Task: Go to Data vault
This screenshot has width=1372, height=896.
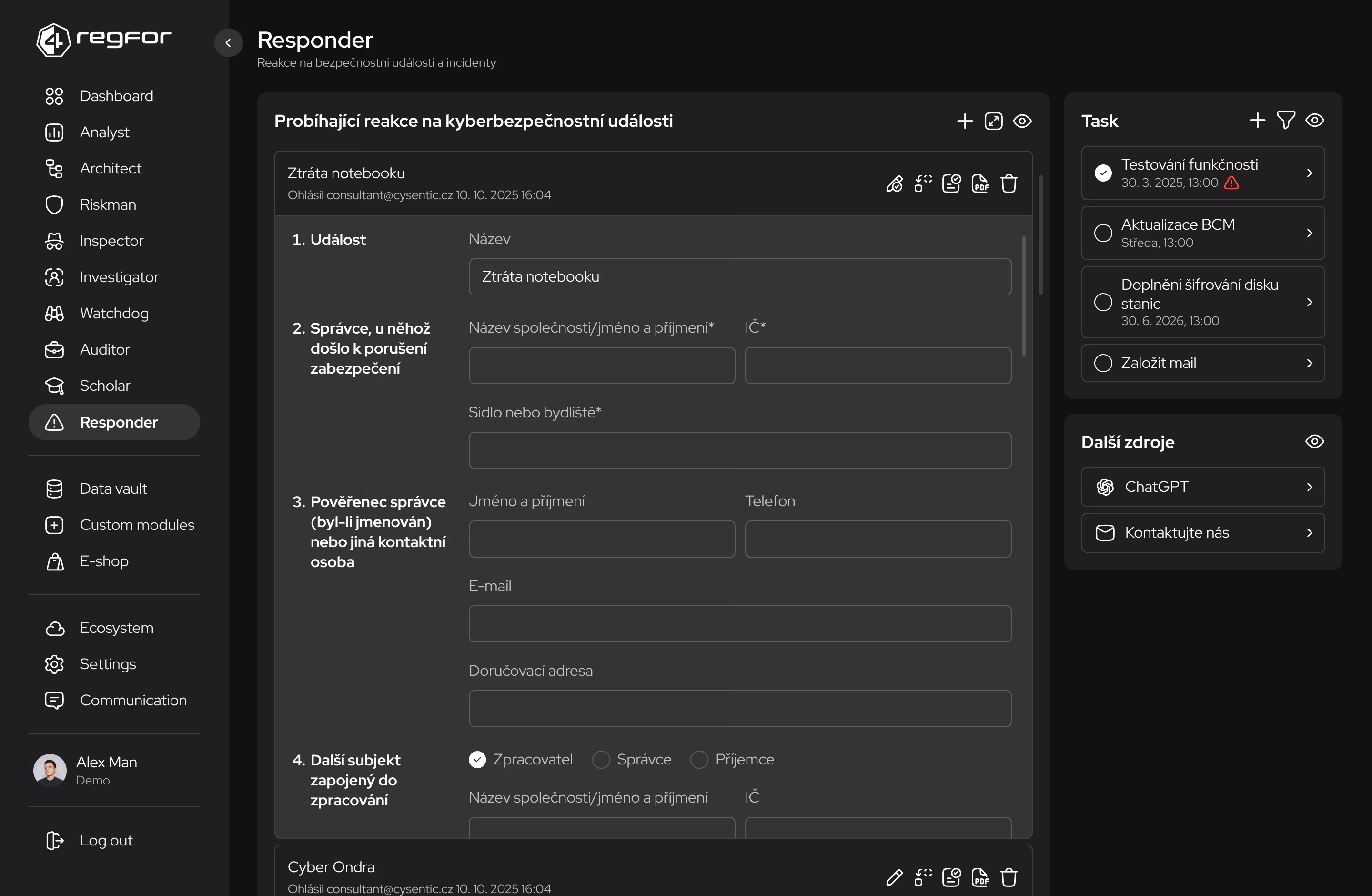Action: pyautogui.click(x=113, y=489)
